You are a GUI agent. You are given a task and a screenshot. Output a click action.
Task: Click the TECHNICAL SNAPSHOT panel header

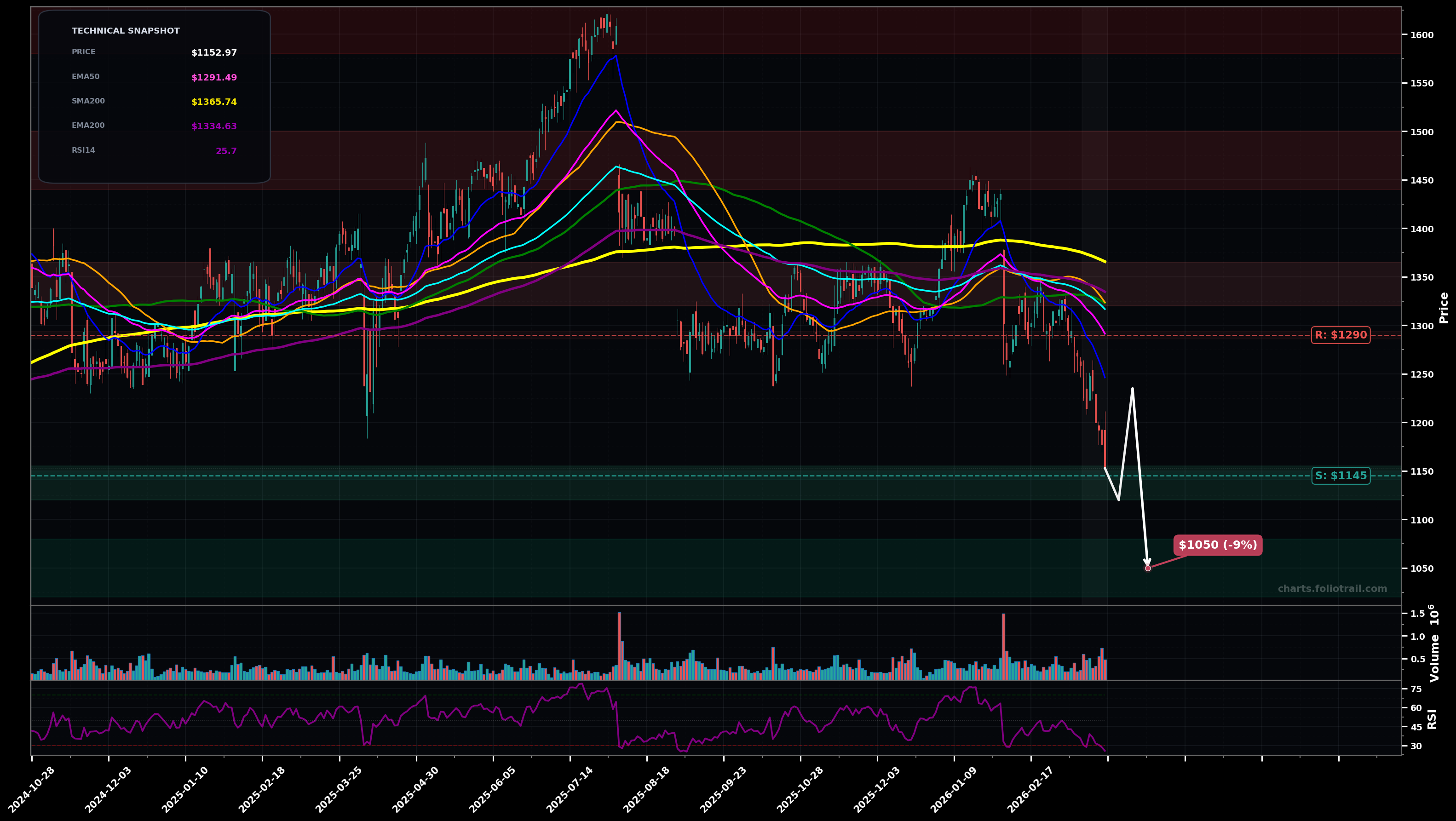click(x=125, y=30)
